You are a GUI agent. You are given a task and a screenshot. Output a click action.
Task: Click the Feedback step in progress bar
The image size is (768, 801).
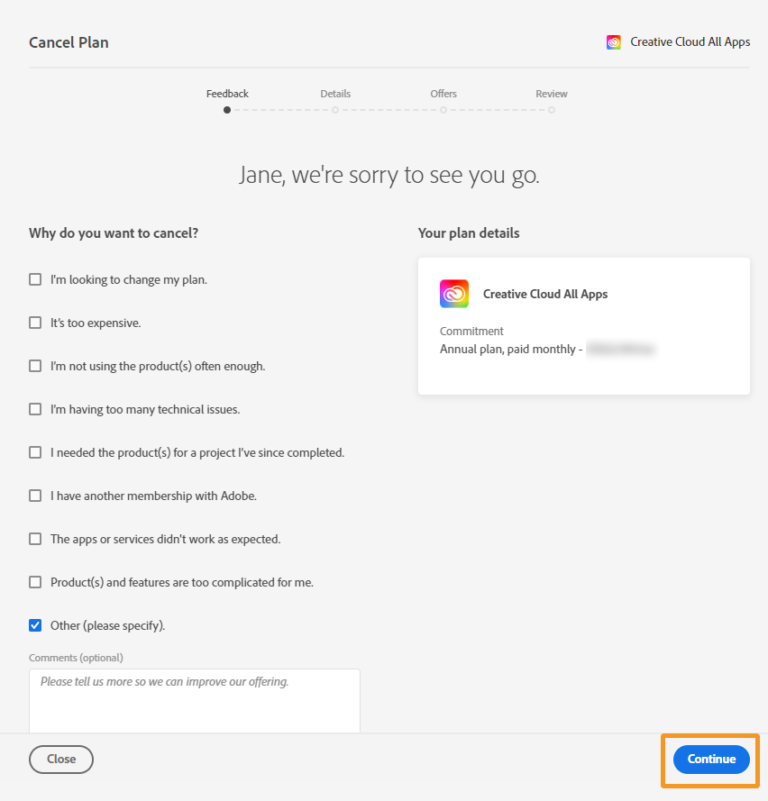227,93
